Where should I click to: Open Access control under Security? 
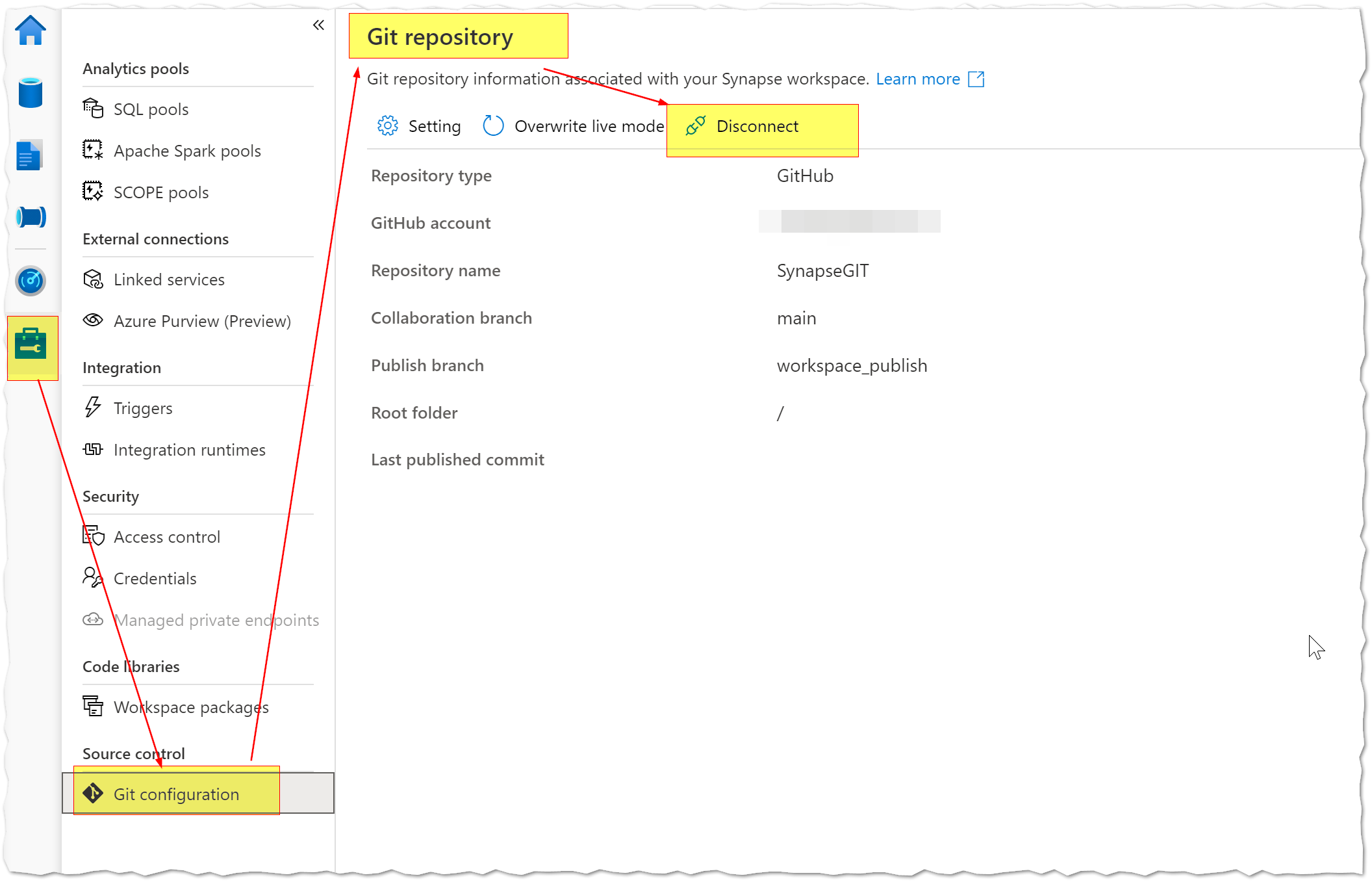167,537
